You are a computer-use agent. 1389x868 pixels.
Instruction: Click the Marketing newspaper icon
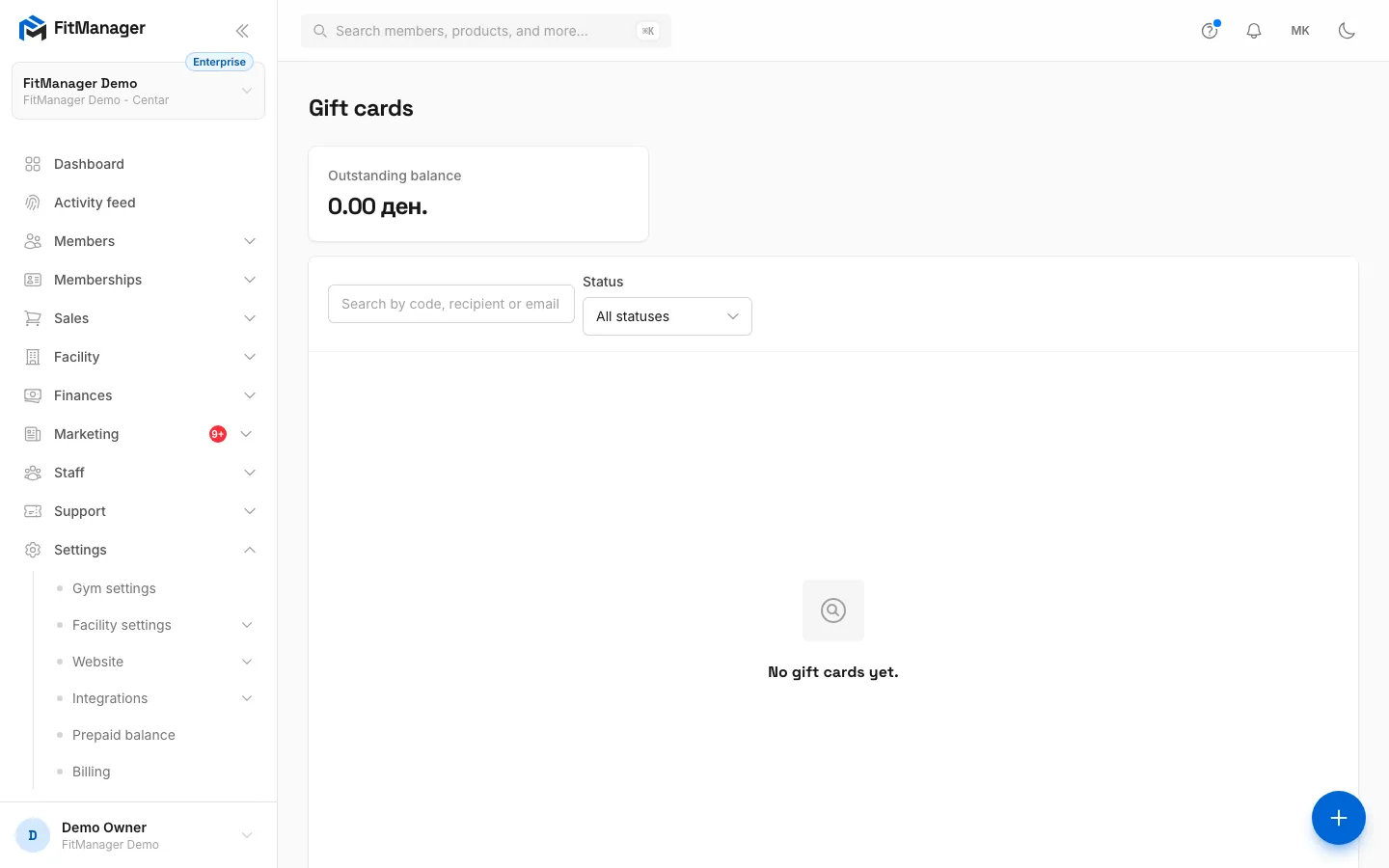pos(33,434)
